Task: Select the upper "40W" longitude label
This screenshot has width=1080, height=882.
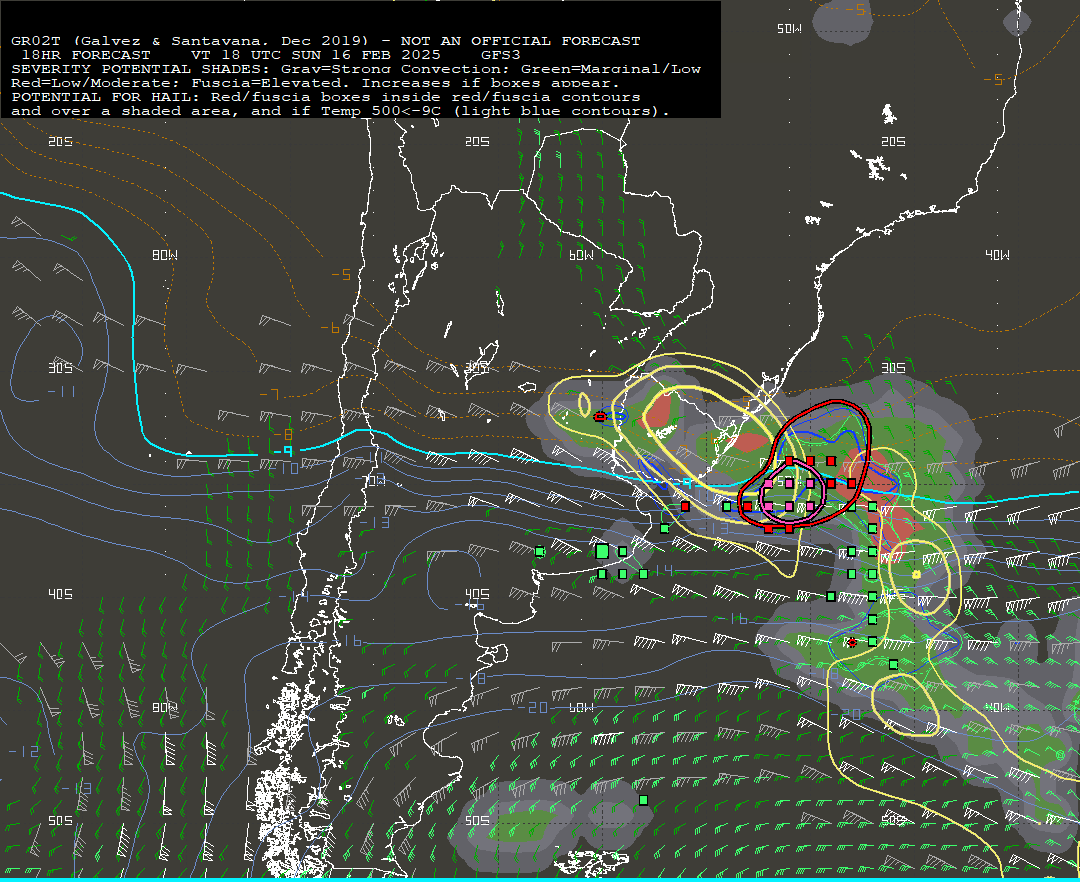Action: pos(997,255)
